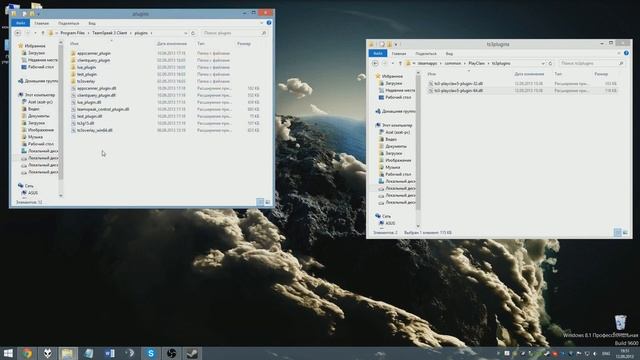Viewport: 640px width, 360px height.
Task: Select clientquery_plugin.dll file
Action: [x=96, y=95]
